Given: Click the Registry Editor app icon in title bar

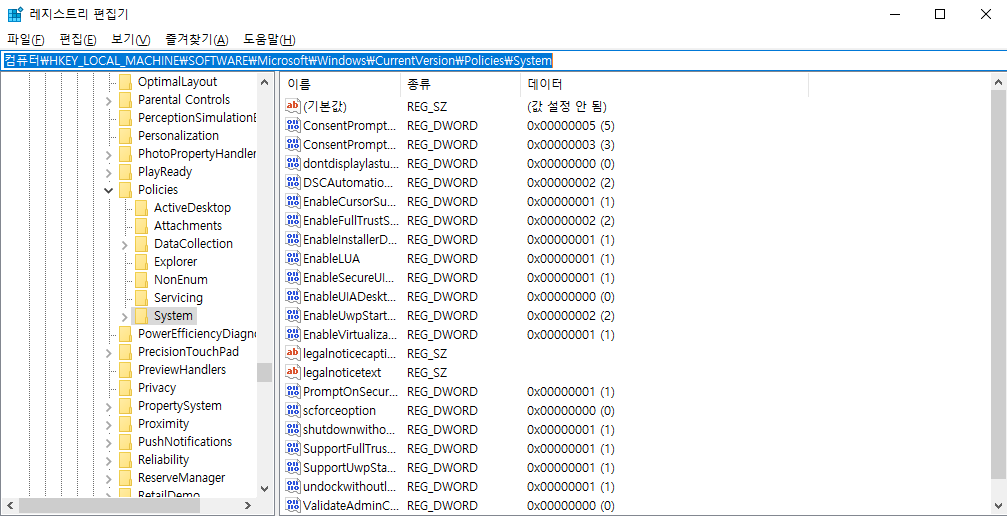Looking at the screenshot, I should tap(15, 13).
